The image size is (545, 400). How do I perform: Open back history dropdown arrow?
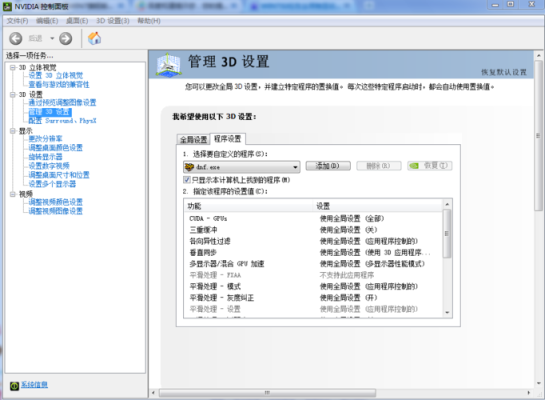point(52,38)
